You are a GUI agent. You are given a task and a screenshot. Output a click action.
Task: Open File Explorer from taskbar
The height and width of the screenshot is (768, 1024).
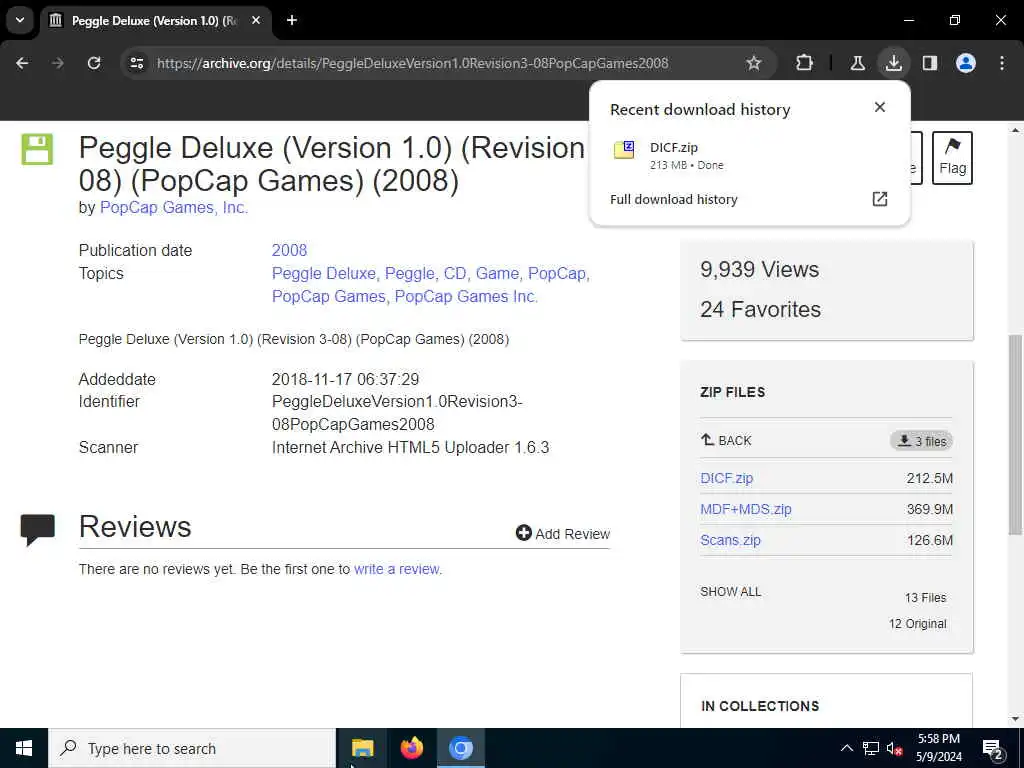pyautogui.click(x=362, y=748)
